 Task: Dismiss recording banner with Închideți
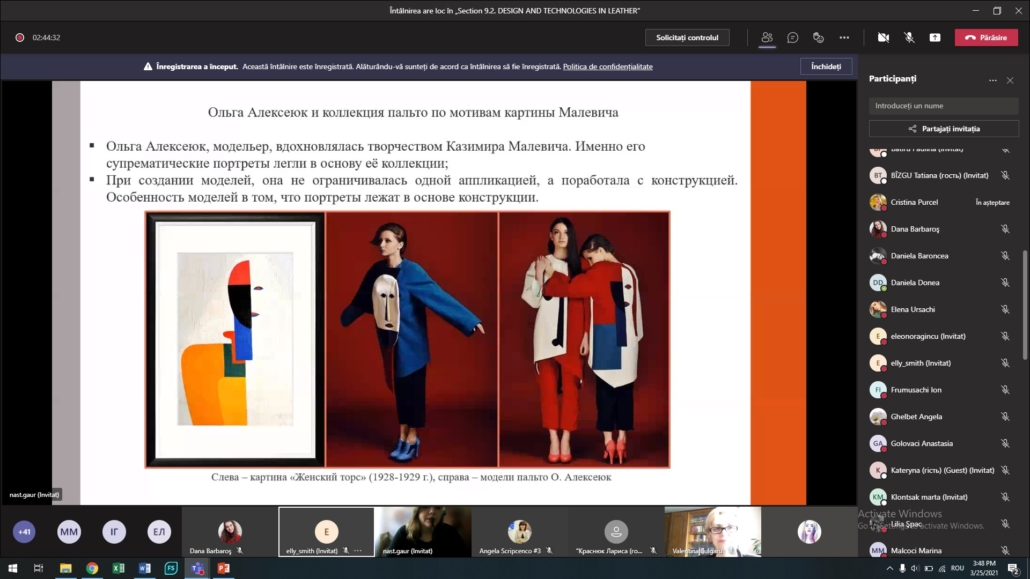pos(826,66)
